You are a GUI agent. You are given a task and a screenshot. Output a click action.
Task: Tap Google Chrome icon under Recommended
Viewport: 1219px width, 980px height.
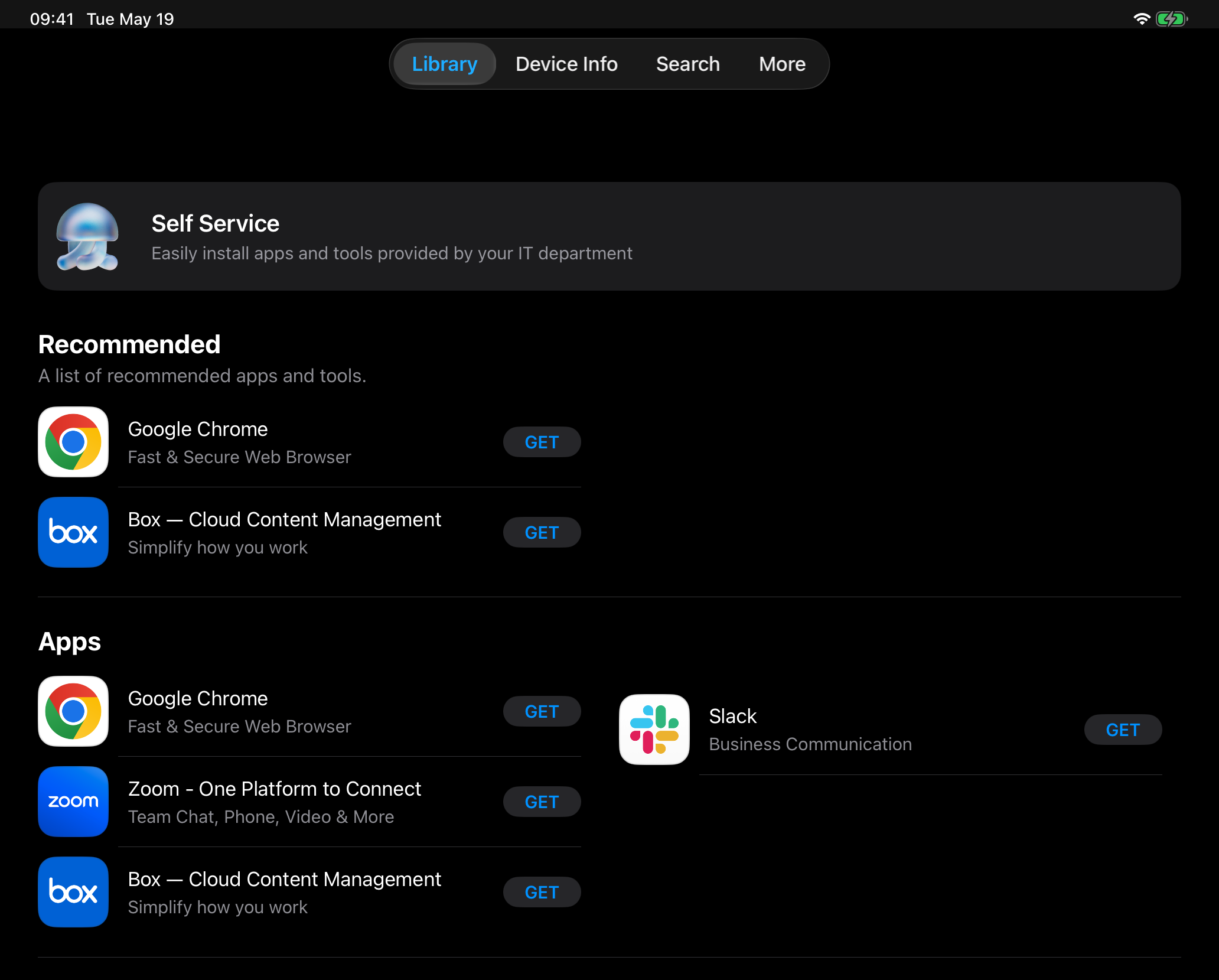[x=73, y=442]
